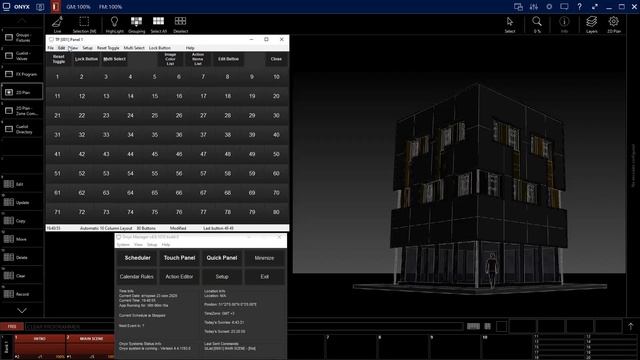Screen dimensions: 640x360
Task: Click the Copy command in sidebar
Action: point(22,221)
